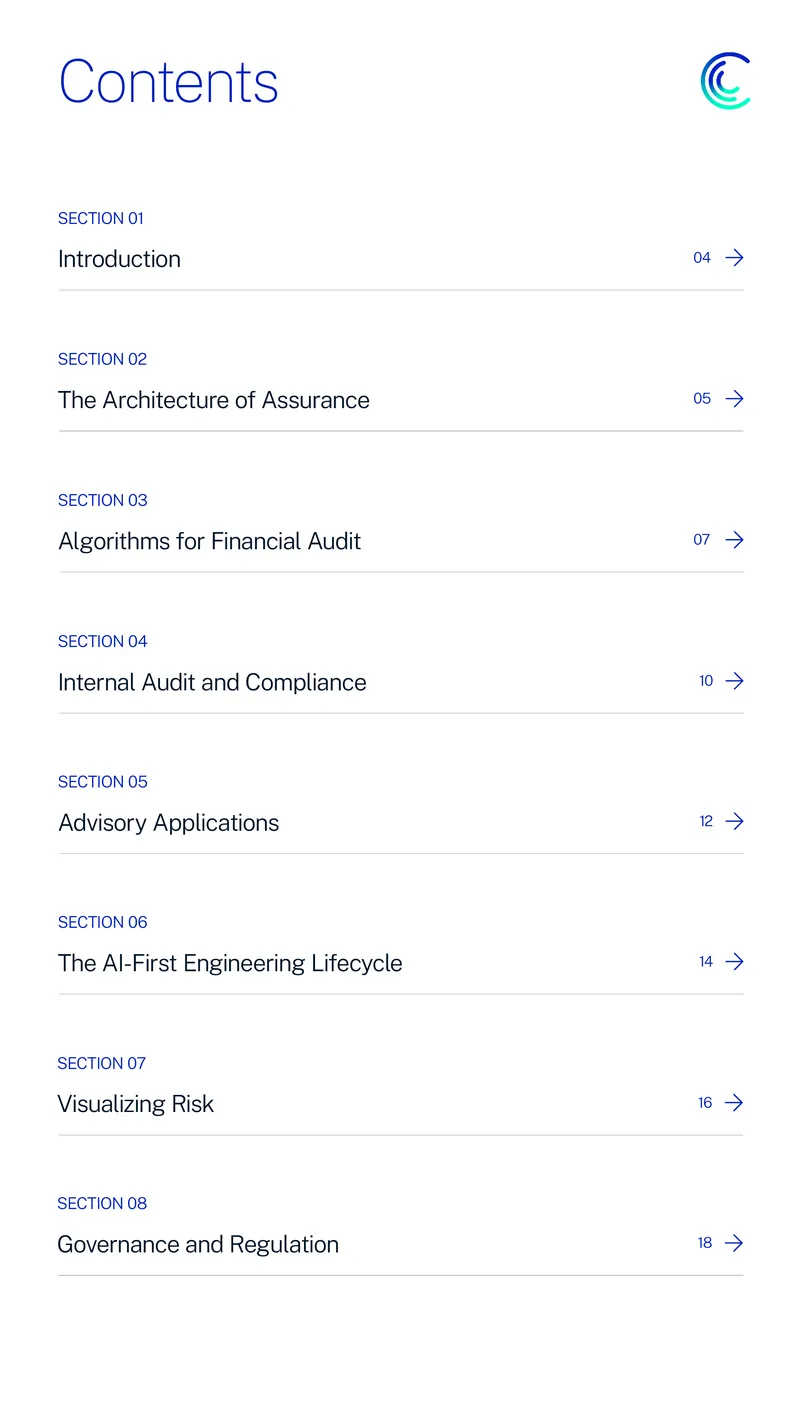The height and width of the screenshot is (1422, 800).
Task: Select Internal Audit and Compliance title
Action: coord(212,682)
